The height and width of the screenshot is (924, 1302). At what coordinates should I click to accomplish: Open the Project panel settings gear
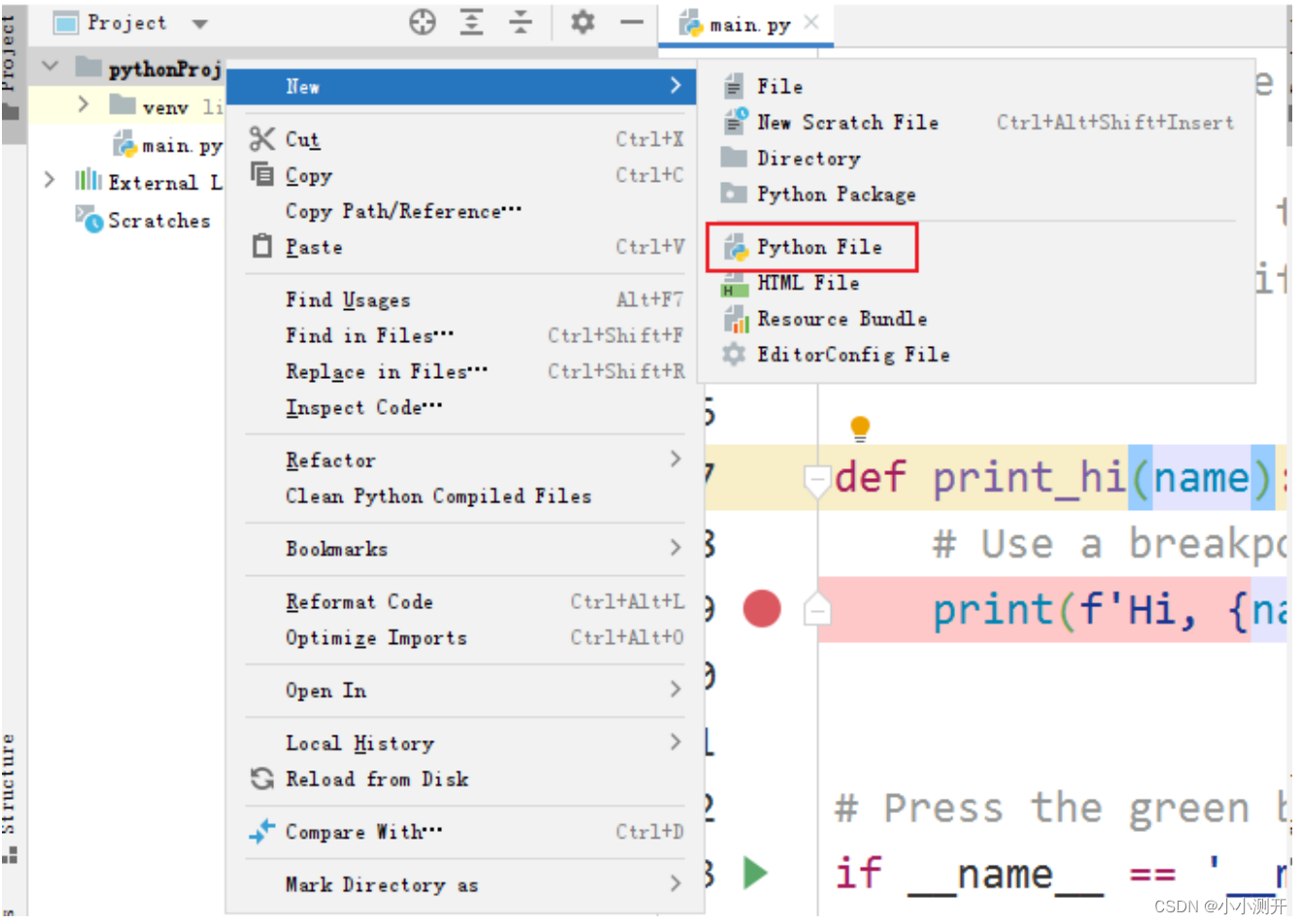pos(581,21)
